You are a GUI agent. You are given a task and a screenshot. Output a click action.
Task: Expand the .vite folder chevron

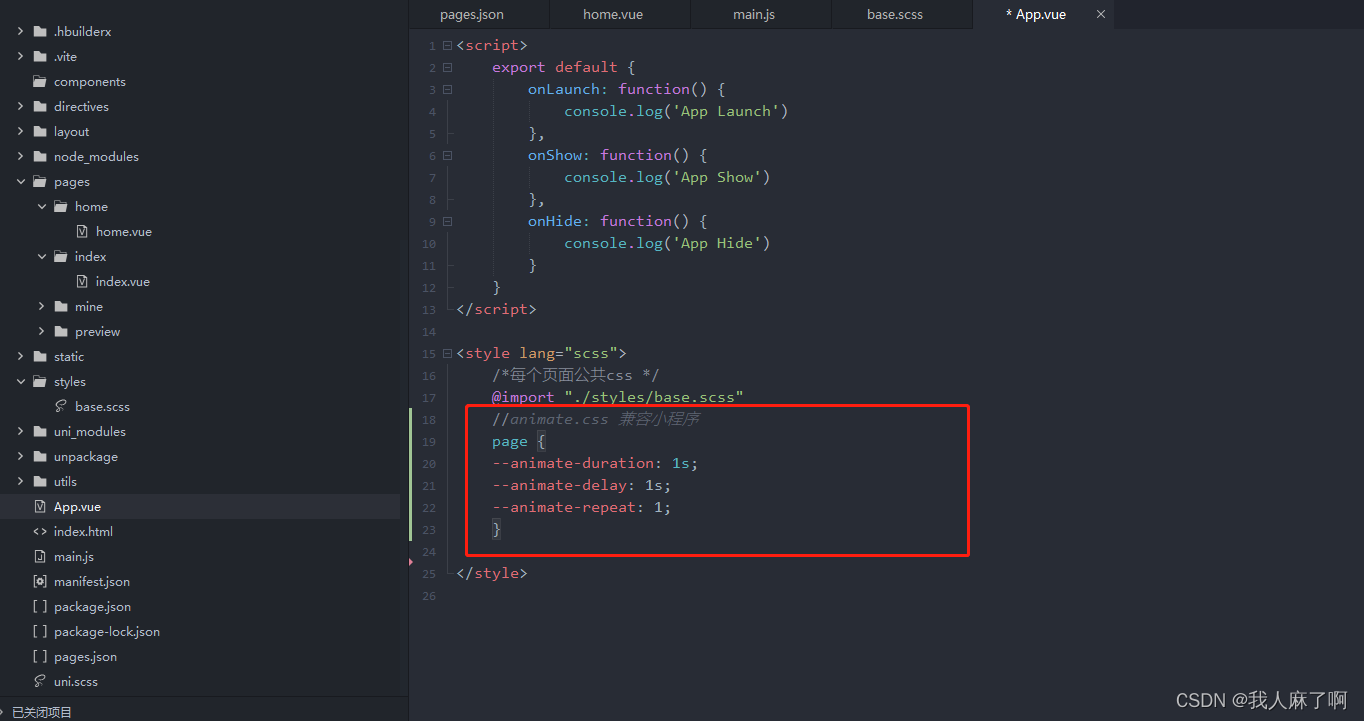tap(20, 57)
